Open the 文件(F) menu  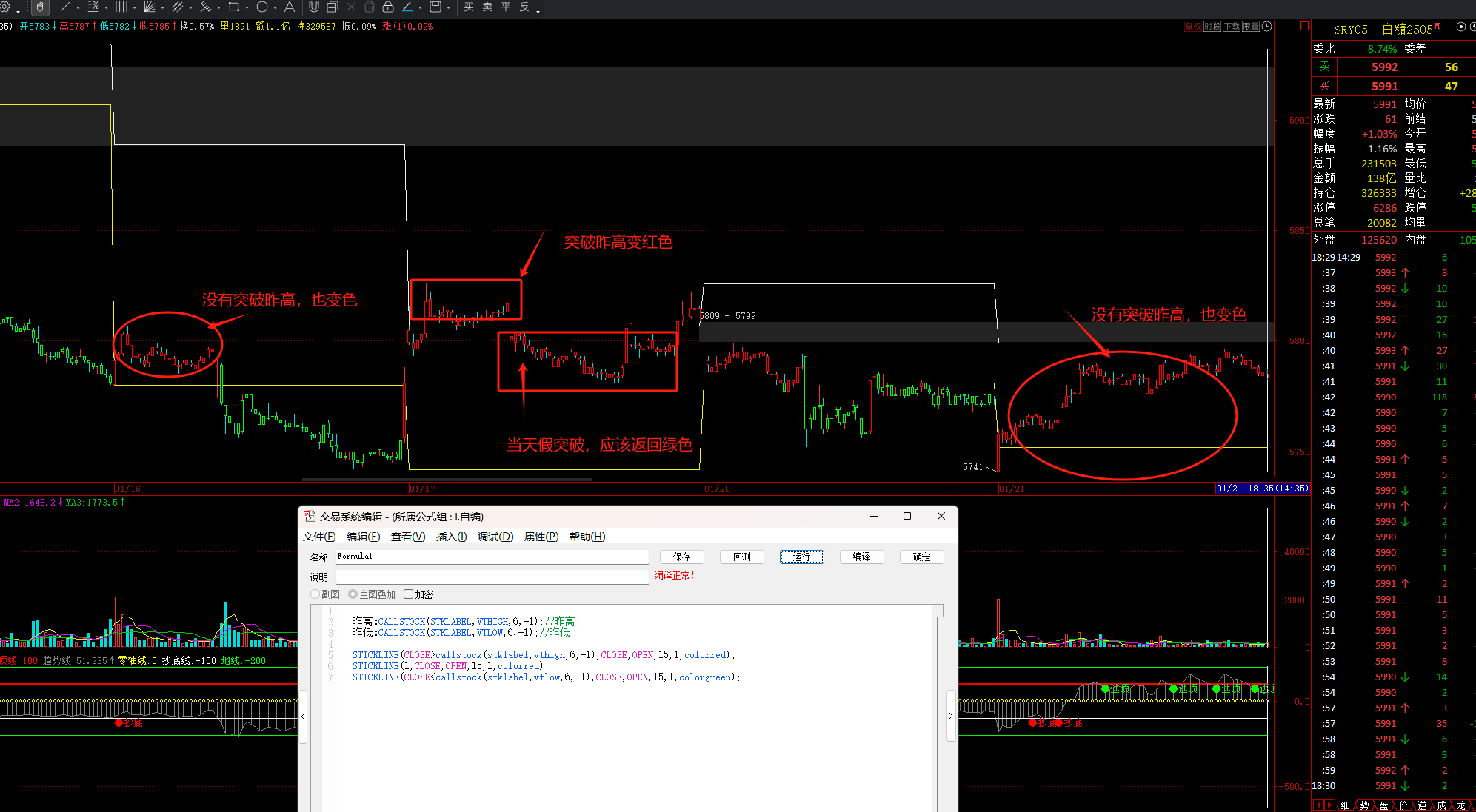pyautogui.click(x=319, y=537)
